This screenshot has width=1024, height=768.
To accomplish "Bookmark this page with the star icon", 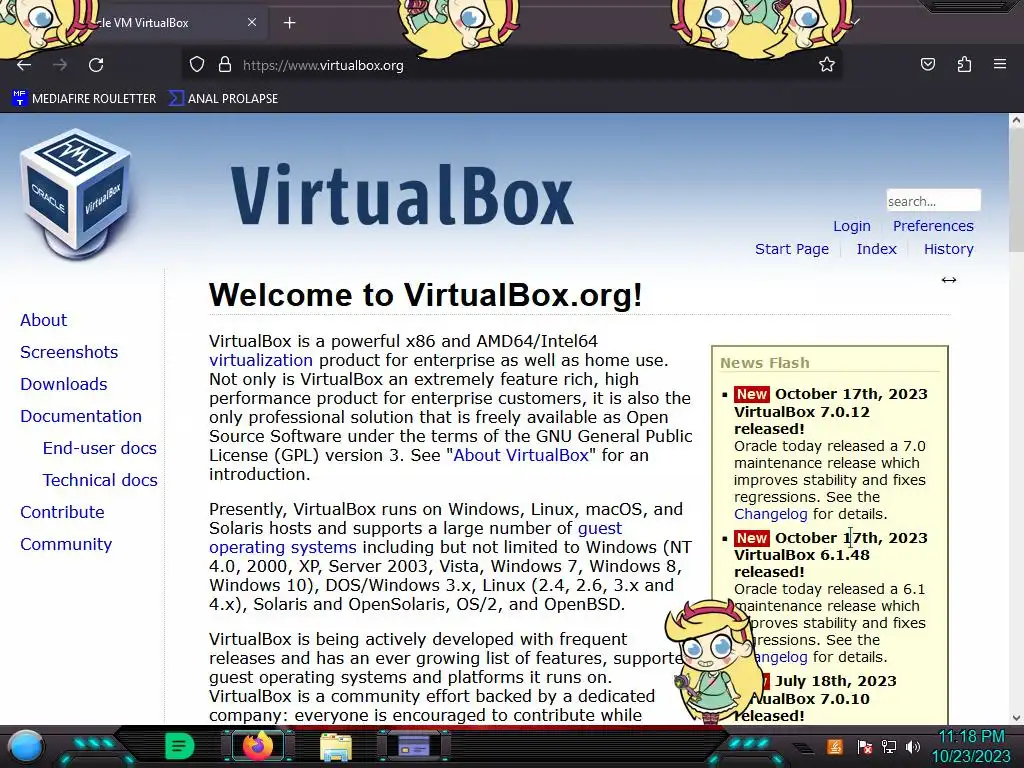I will click(x=827, y=65).
